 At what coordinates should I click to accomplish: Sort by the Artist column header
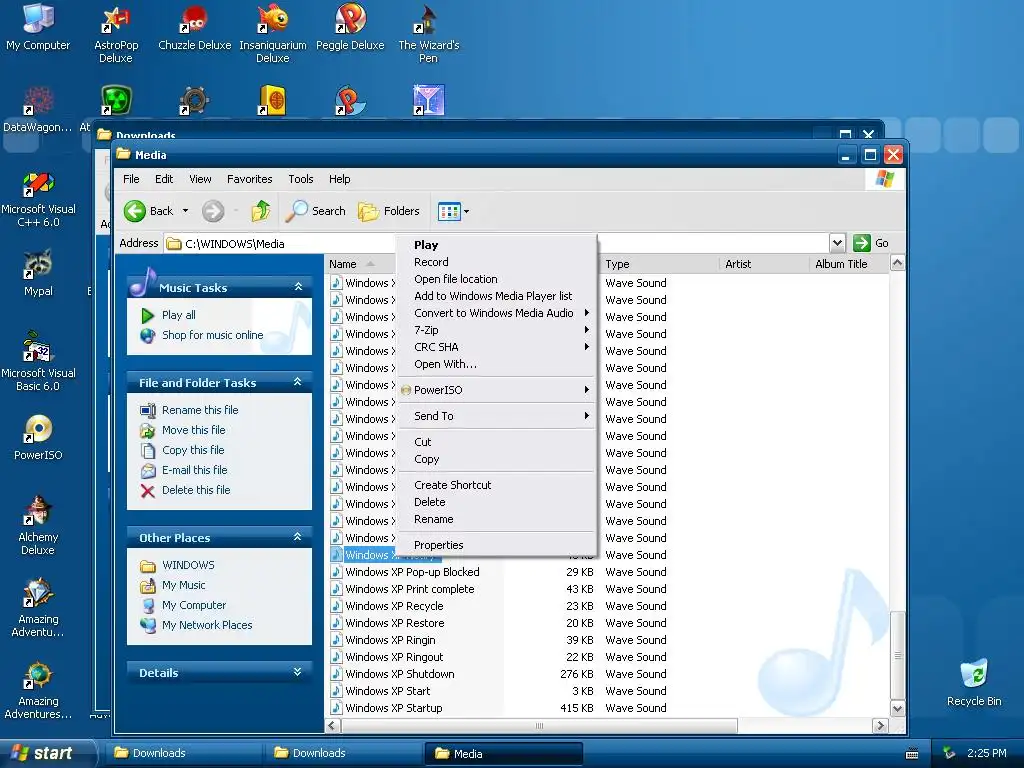764,264
